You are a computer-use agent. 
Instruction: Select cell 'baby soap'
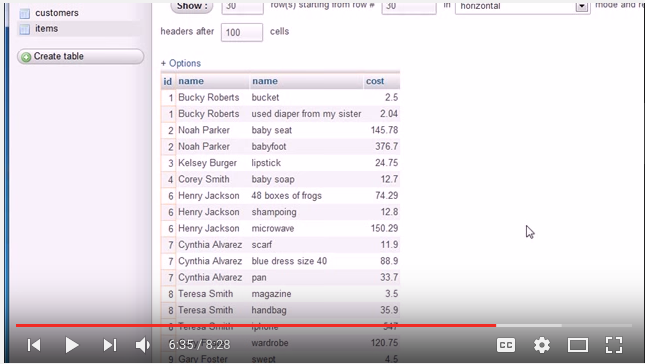click(273, 179)
